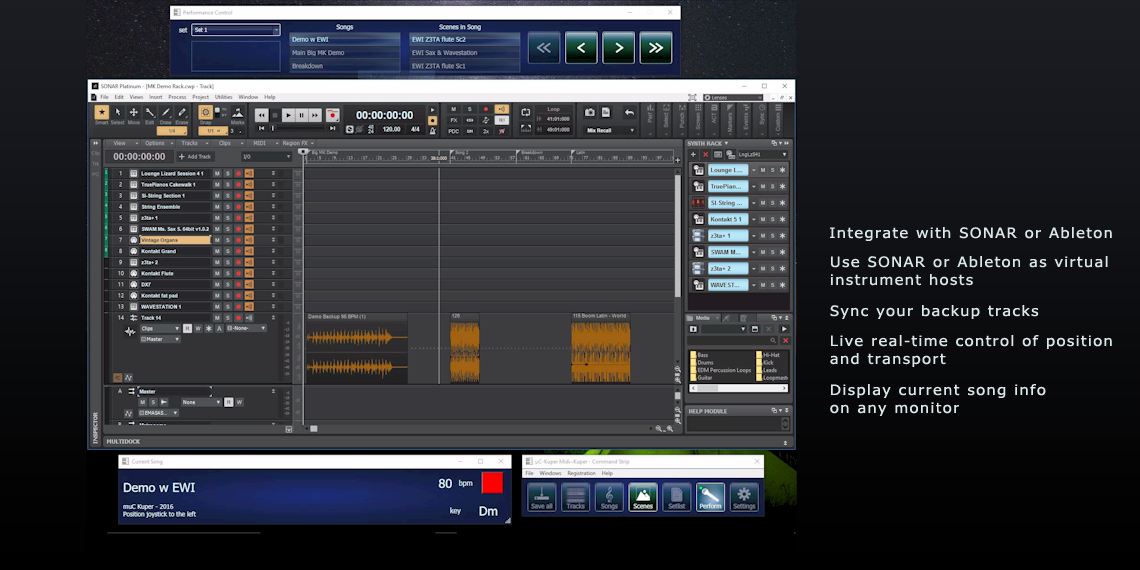Select the Smart tool in SONAR toolbar

tap(101, 113)
